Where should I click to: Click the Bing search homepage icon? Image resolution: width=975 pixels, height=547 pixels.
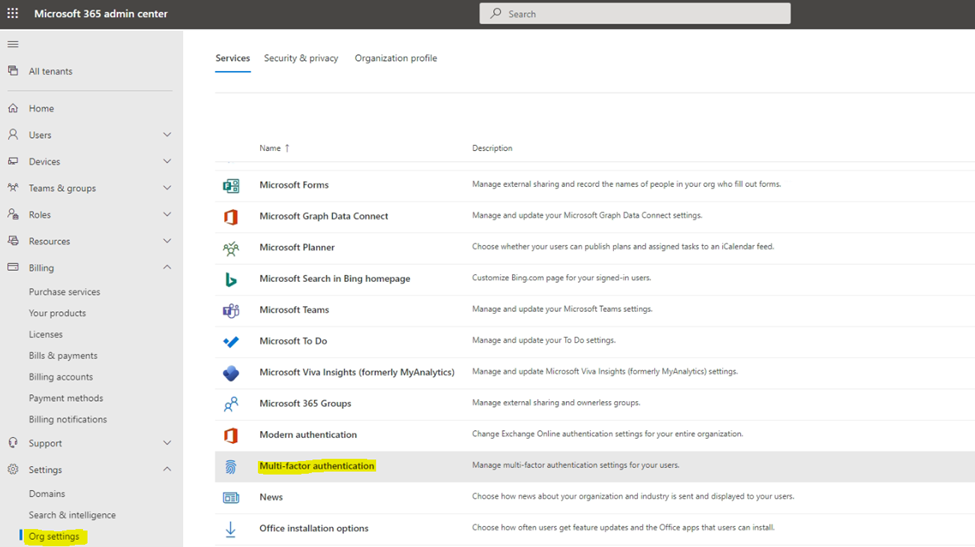point(231,279)
